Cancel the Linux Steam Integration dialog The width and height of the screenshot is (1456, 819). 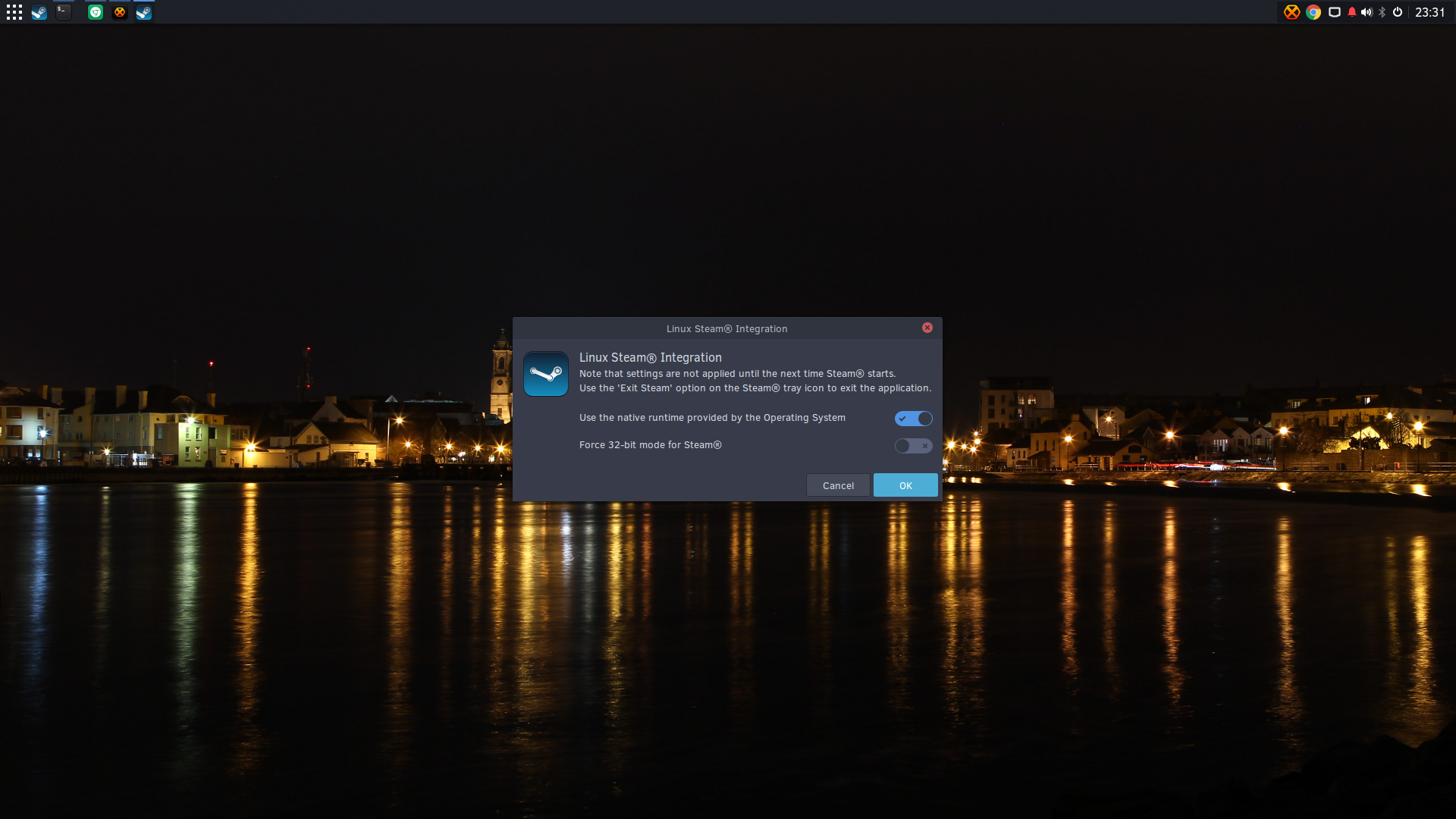[x=838, y=485]
